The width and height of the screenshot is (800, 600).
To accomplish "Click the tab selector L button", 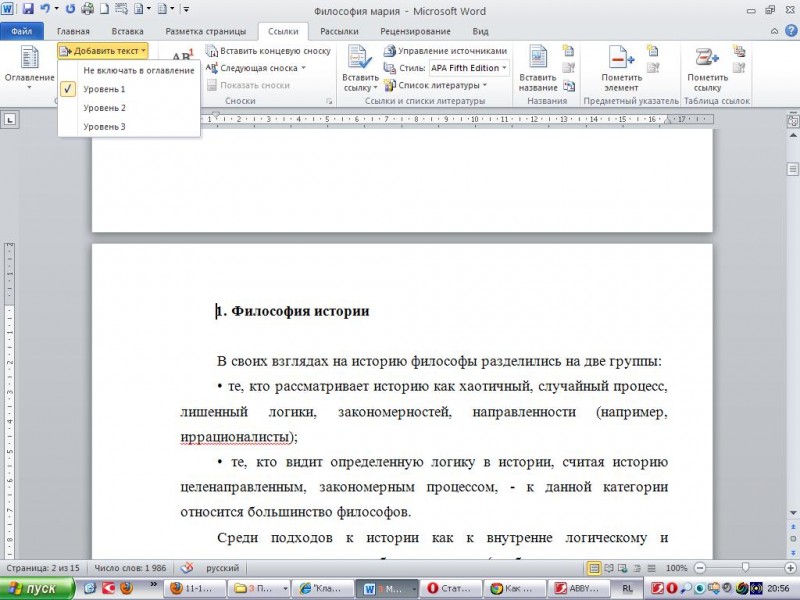I will 10,120.
